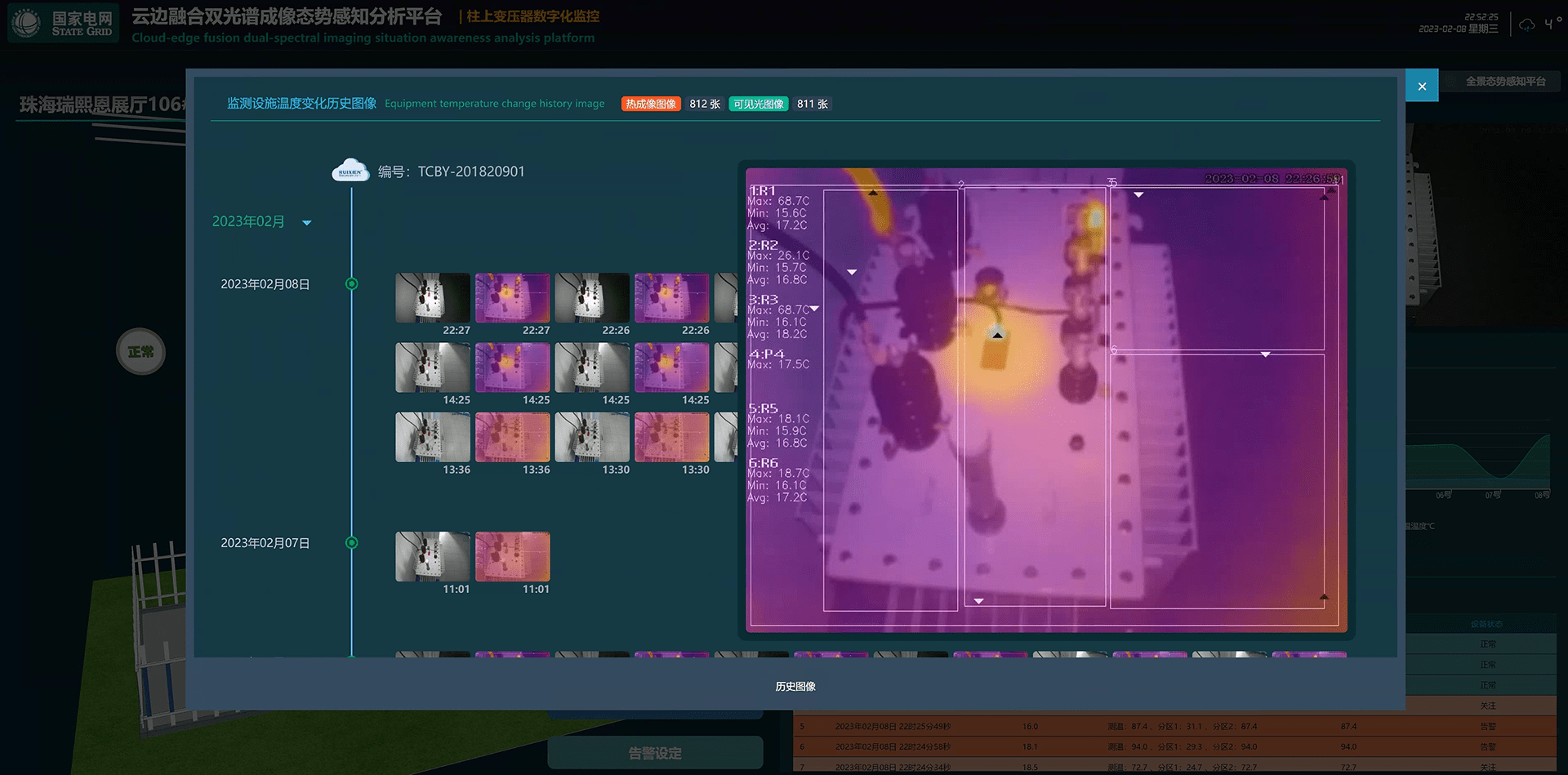Open the 全景态势感知平台 tab
This screenshot has height=775, width=1568.
(1505, 82)
